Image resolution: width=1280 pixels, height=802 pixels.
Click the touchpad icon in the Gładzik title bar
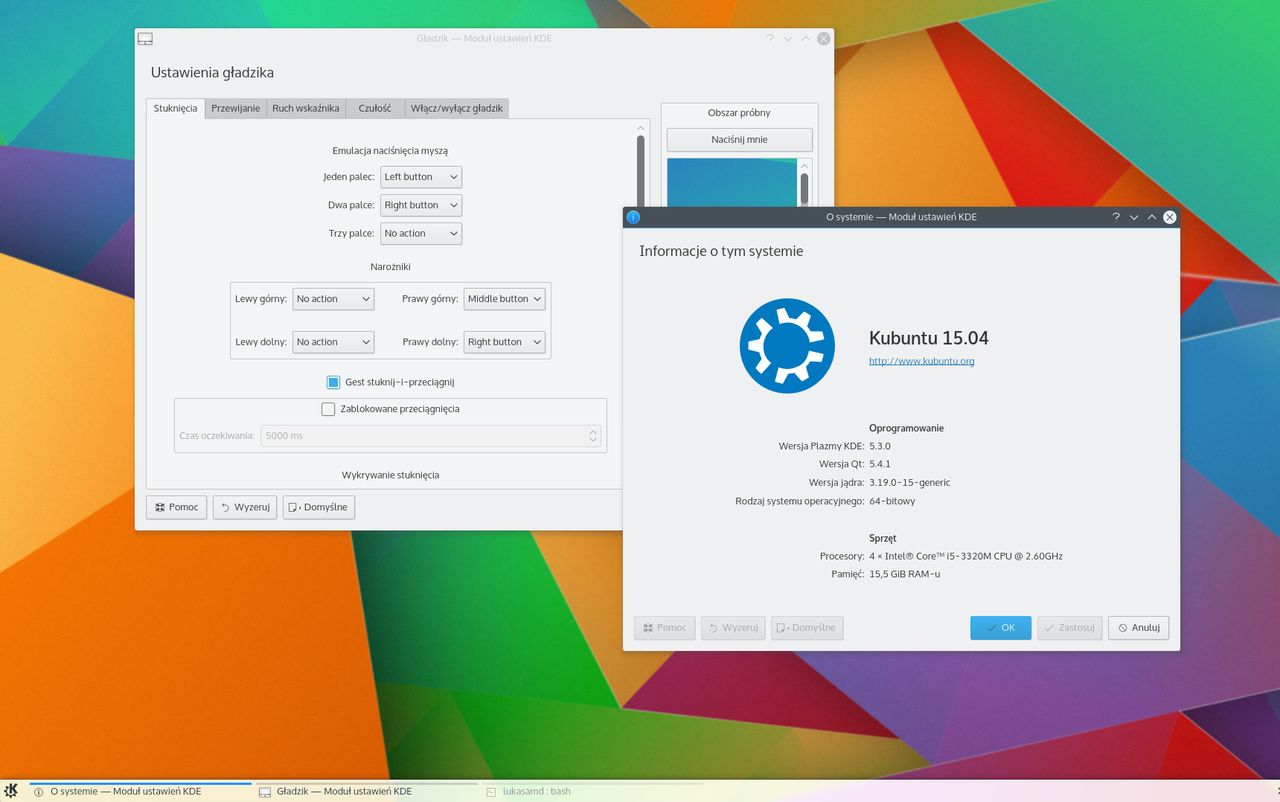[145, 38]
